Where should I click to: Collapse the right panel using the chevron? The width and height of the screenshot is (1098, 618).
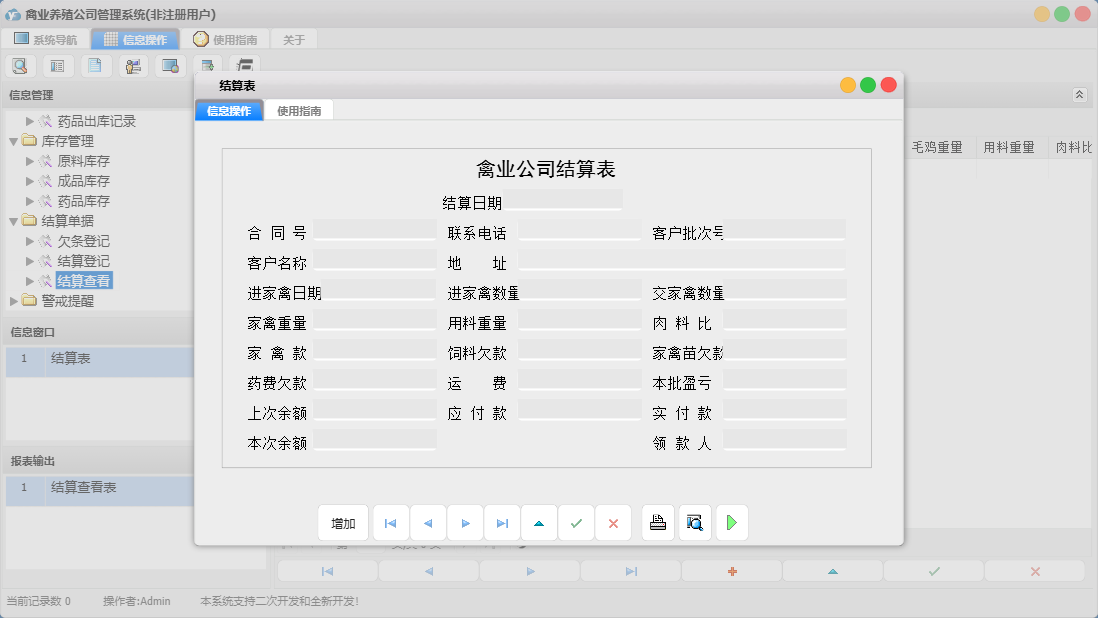pos(1079,93)
